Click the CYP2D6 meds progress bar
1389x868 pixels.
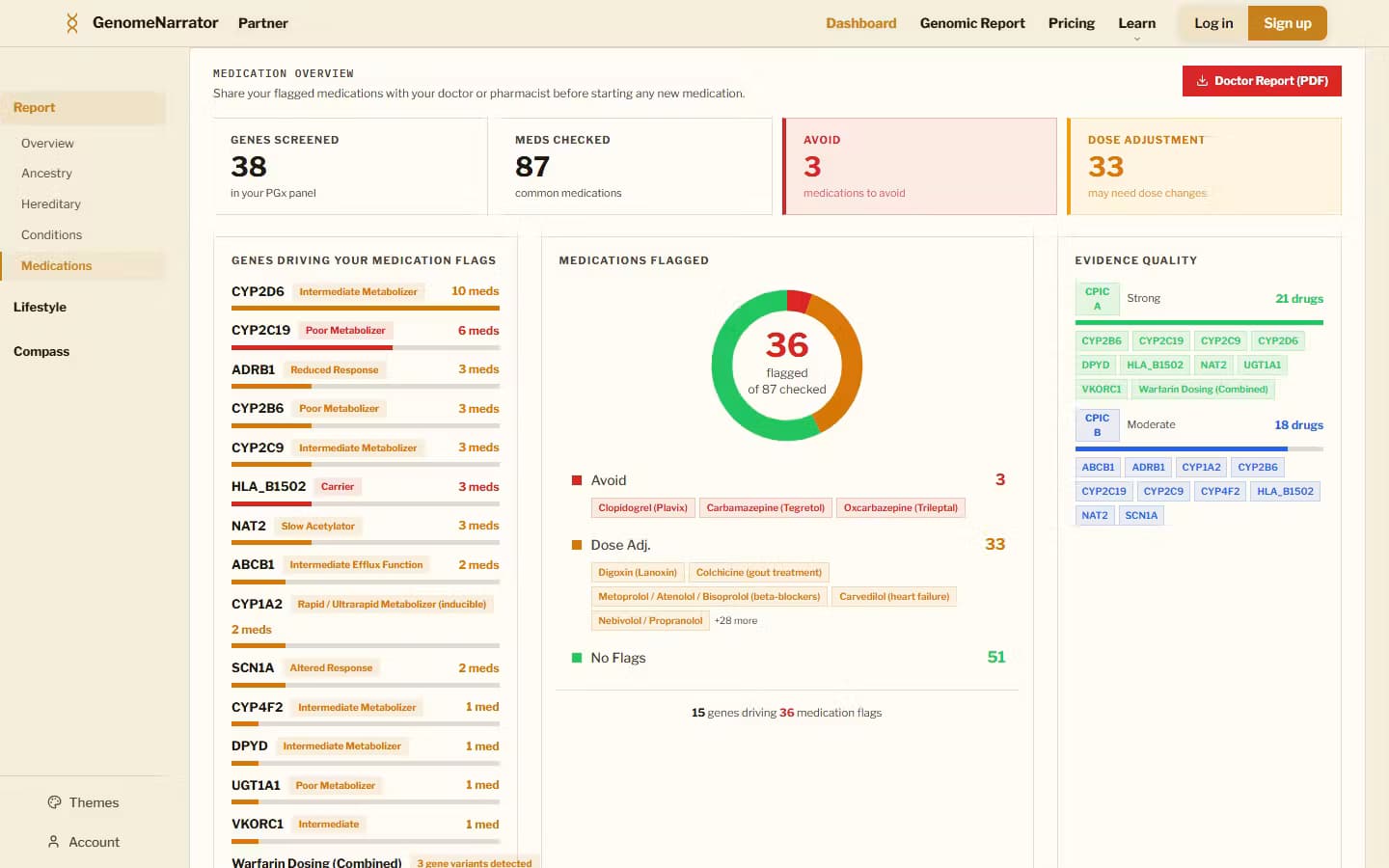point(366,309)
